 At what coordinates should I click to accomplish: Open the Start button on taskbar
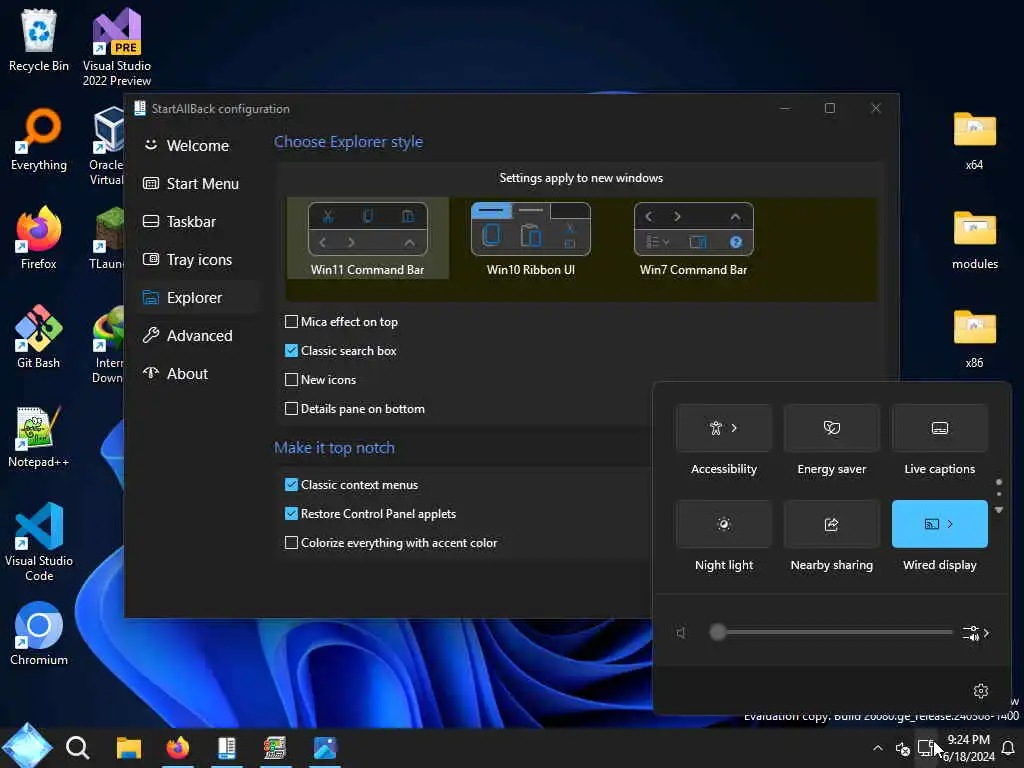pos(26,746)
